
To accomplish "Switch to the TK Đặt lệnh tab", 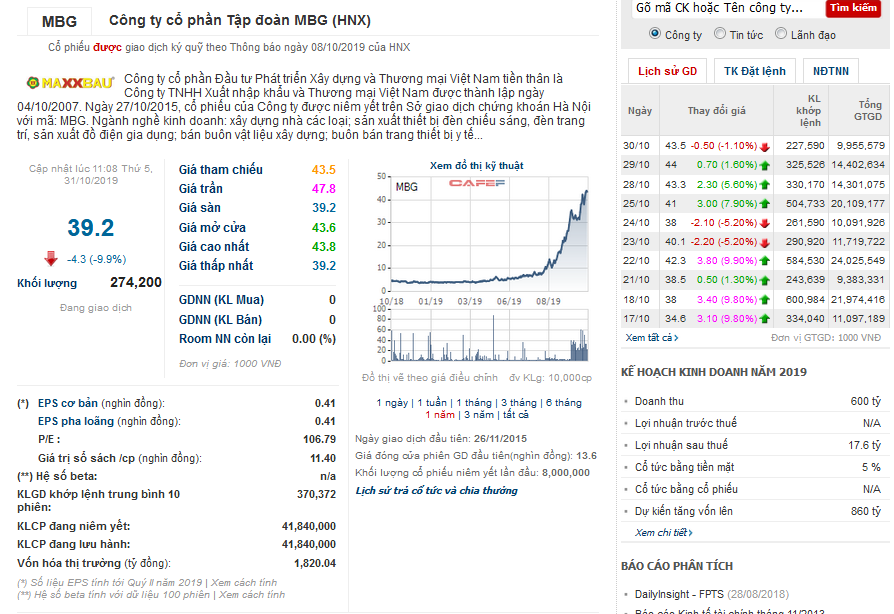I will tap(754, 71).
